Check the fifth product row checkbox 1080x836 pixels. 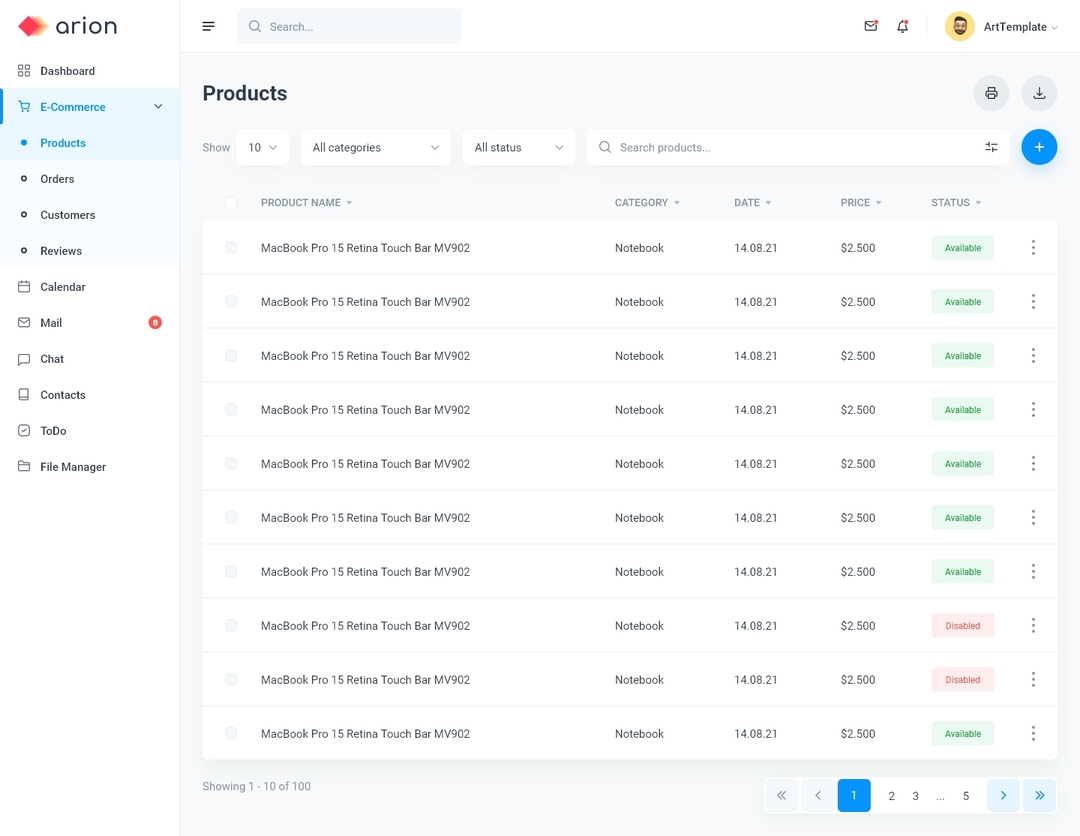[x=231, y=463]
